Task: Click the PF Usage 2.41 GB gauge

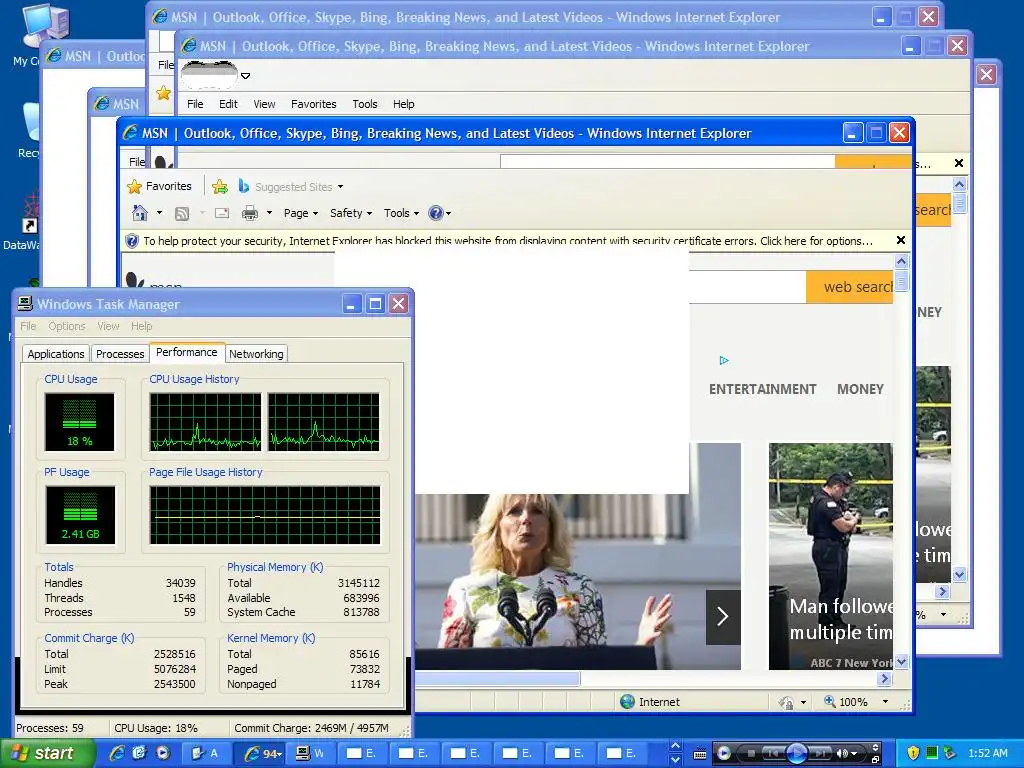Action: point(80,515)
